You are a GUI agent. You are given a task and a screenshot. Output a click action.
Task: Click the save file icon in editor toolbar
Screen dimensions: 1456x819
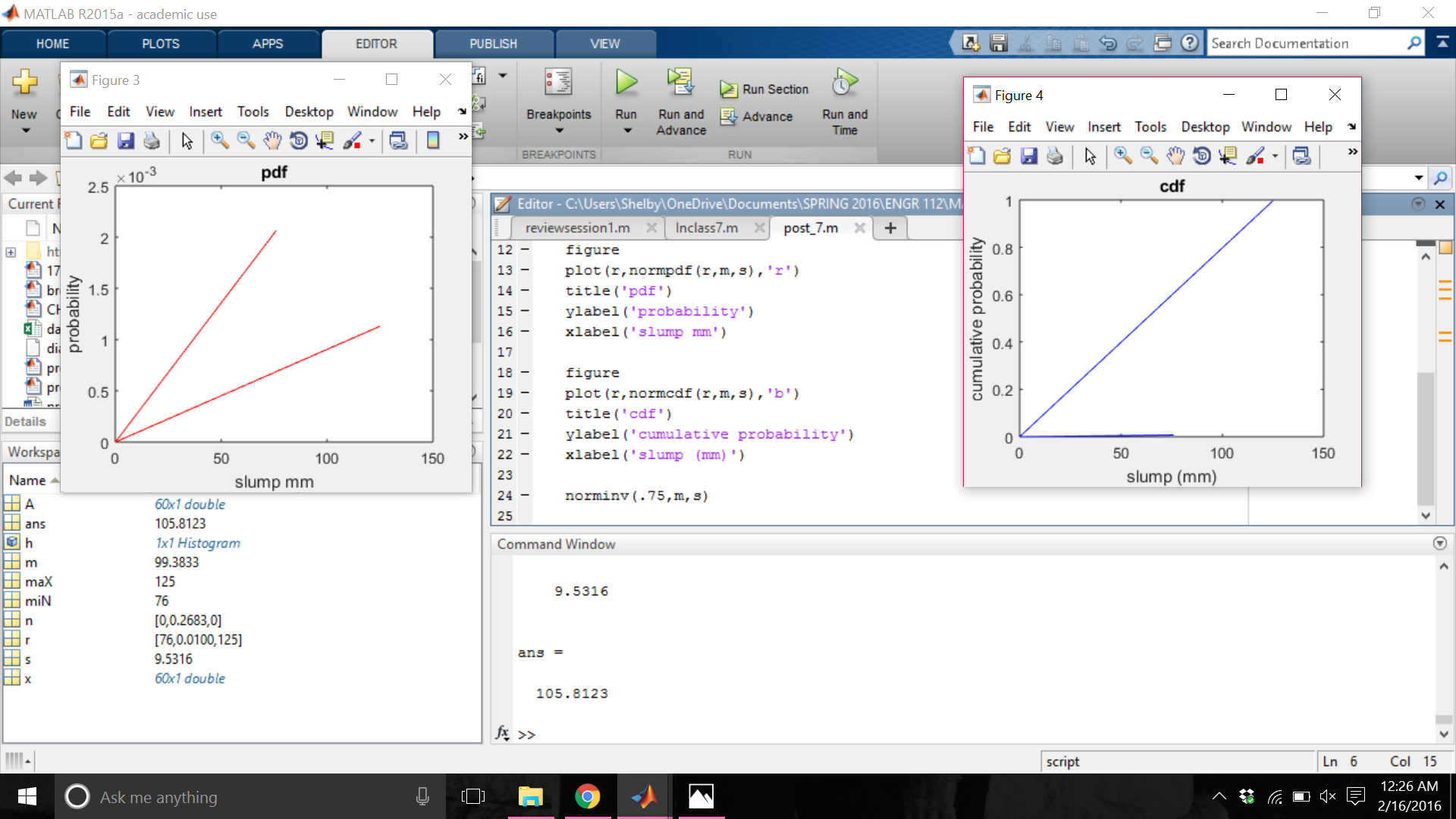[997, 43]
